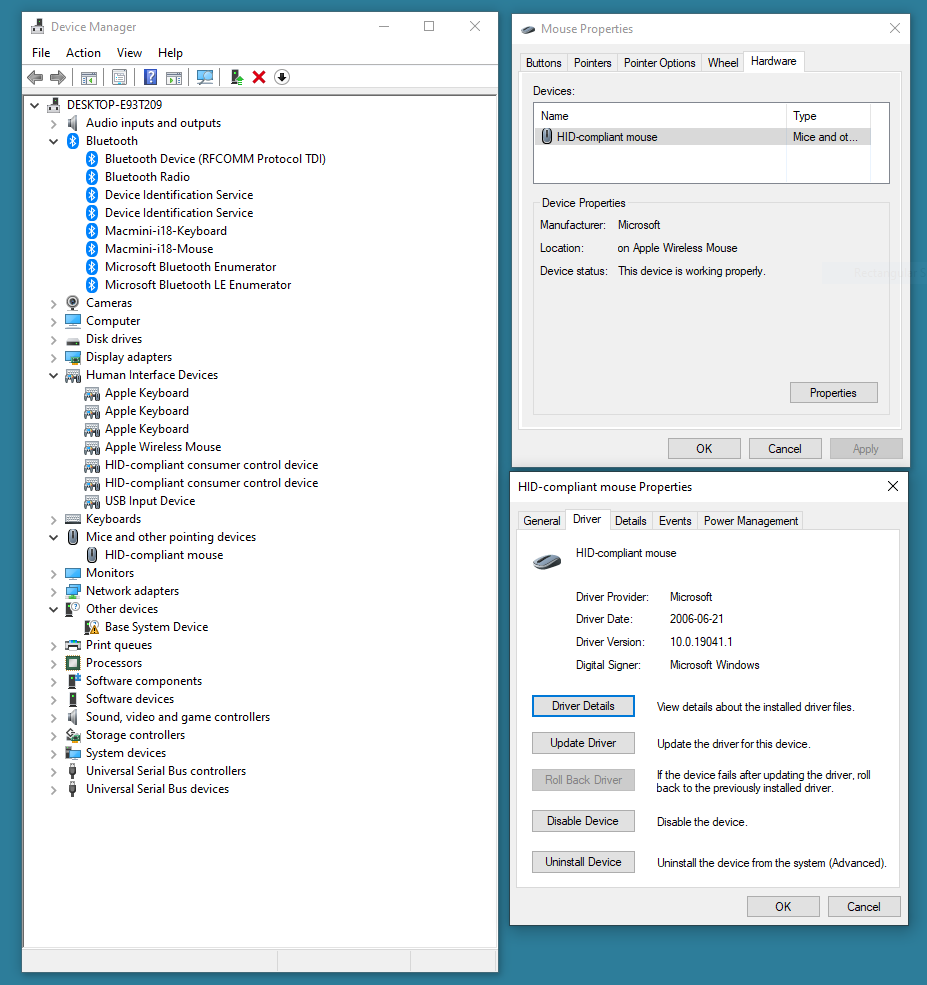This screenshot has width=927, height=985.
Task: Expand the Keyboards category
Action: pos(52,518)
